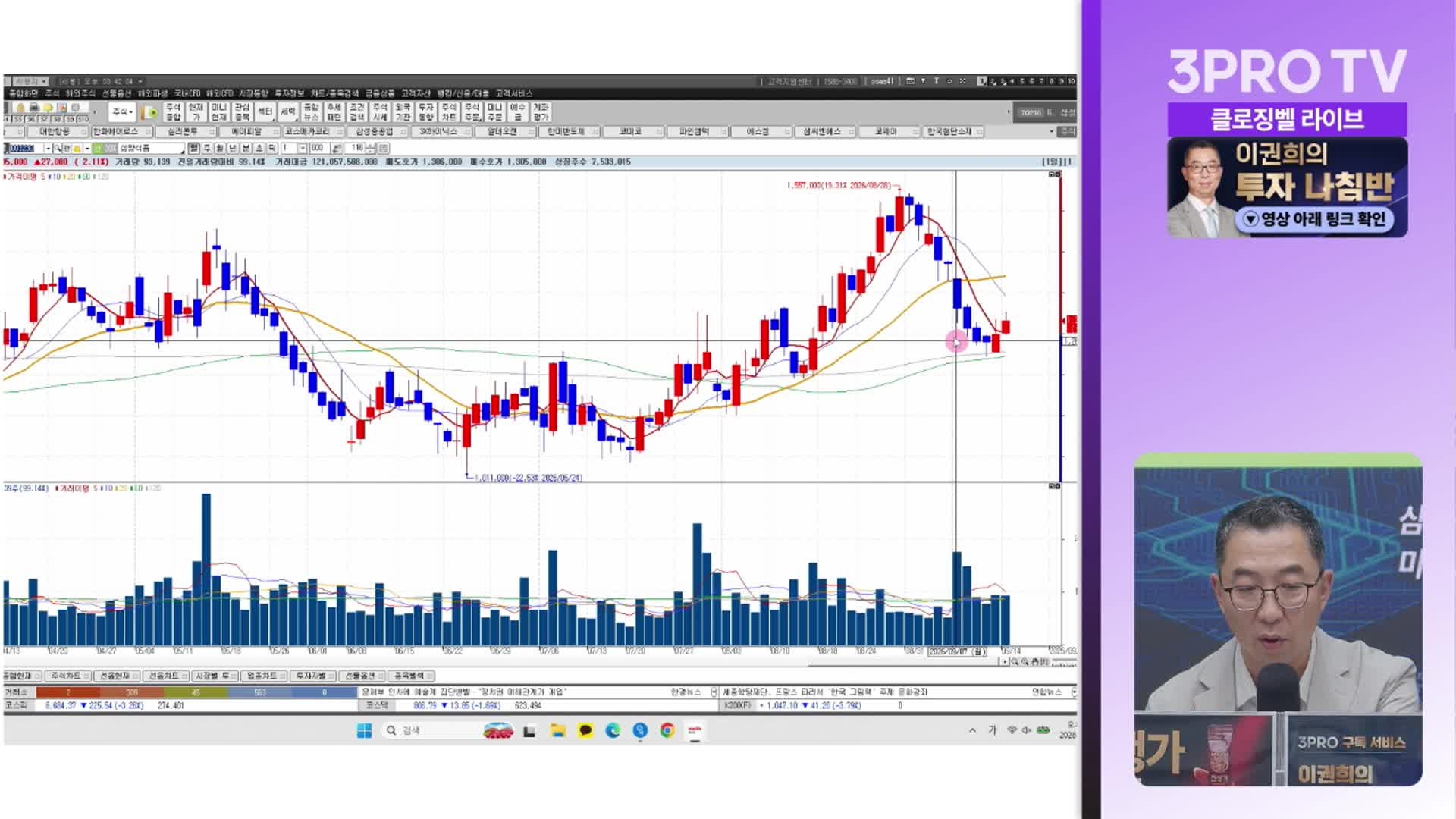Image resolution: width=1456 pixels, height=819 pixels.
Task: Click the magnifier search icon beside stock code
Action: coord(58,148)
